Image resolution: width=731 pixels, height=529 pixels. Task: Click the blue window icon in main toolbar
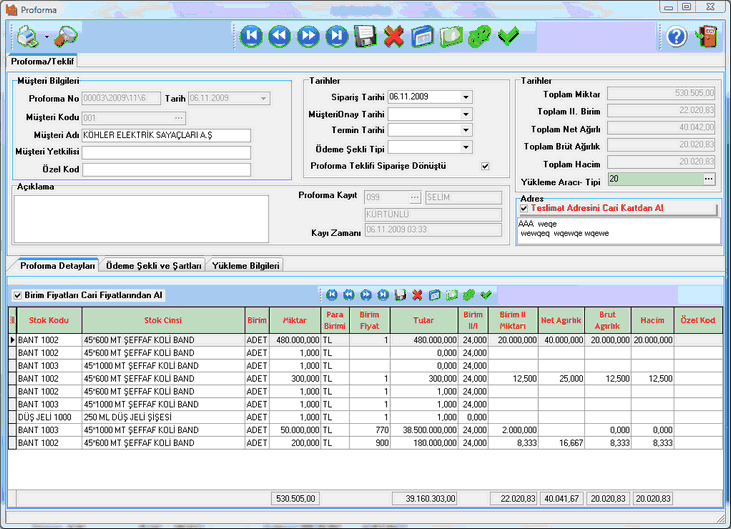pos(422,36)
